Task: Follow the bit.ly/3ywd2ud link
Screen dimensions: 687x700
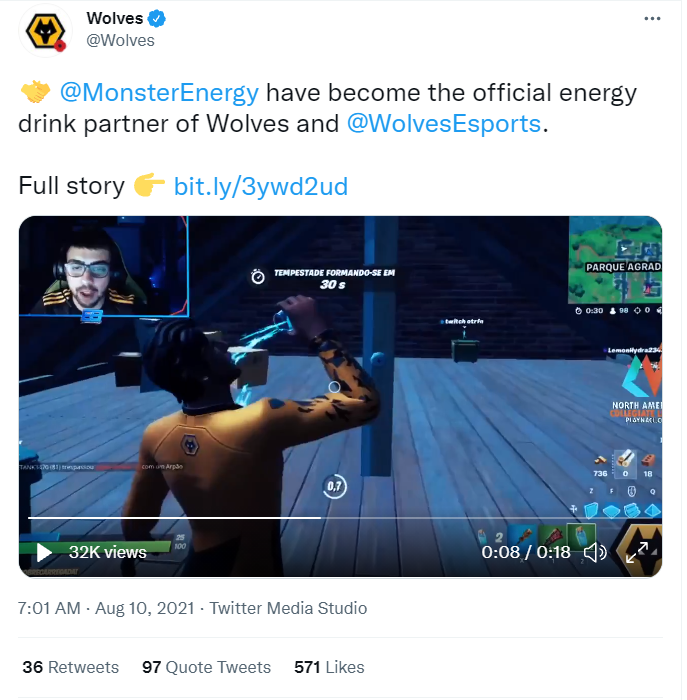Action: (x=262, y=187)
